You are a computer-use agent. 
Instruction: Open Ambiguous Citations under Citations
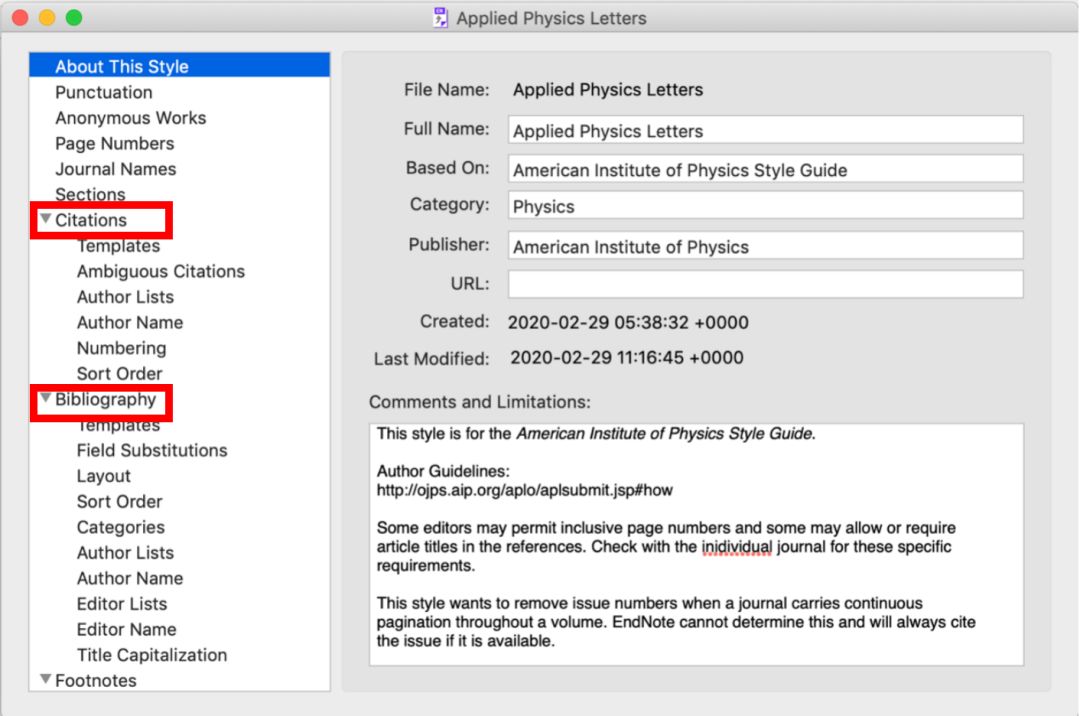[x=160, y=271]
